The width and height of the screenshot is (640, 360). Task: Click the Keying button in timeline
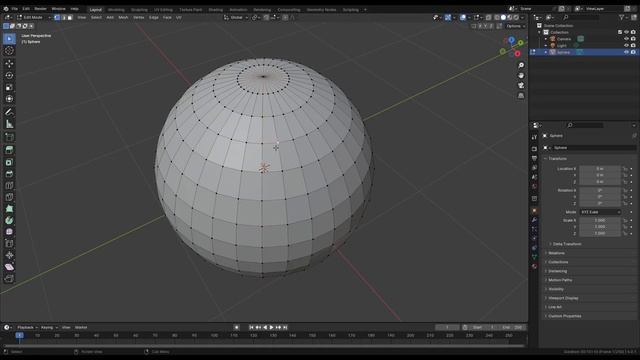(49, 327)
